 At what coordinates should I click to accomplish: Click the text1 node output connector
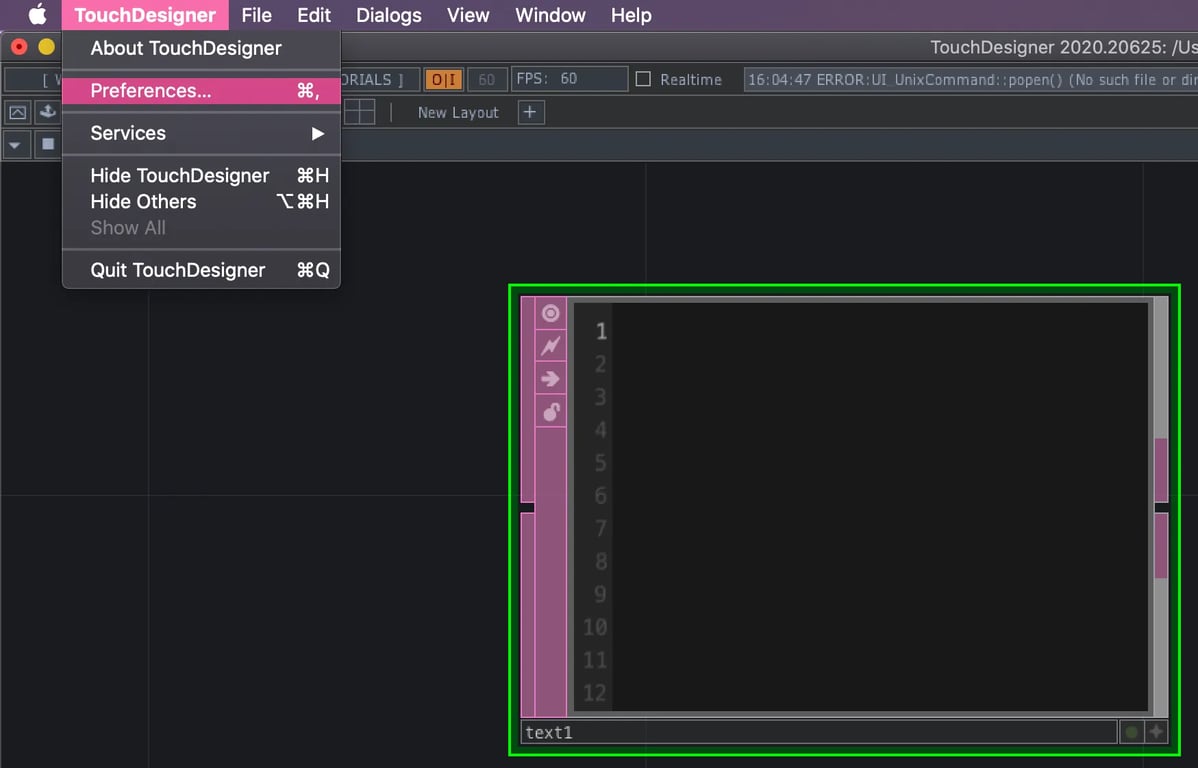click(x=1161, y=507)
